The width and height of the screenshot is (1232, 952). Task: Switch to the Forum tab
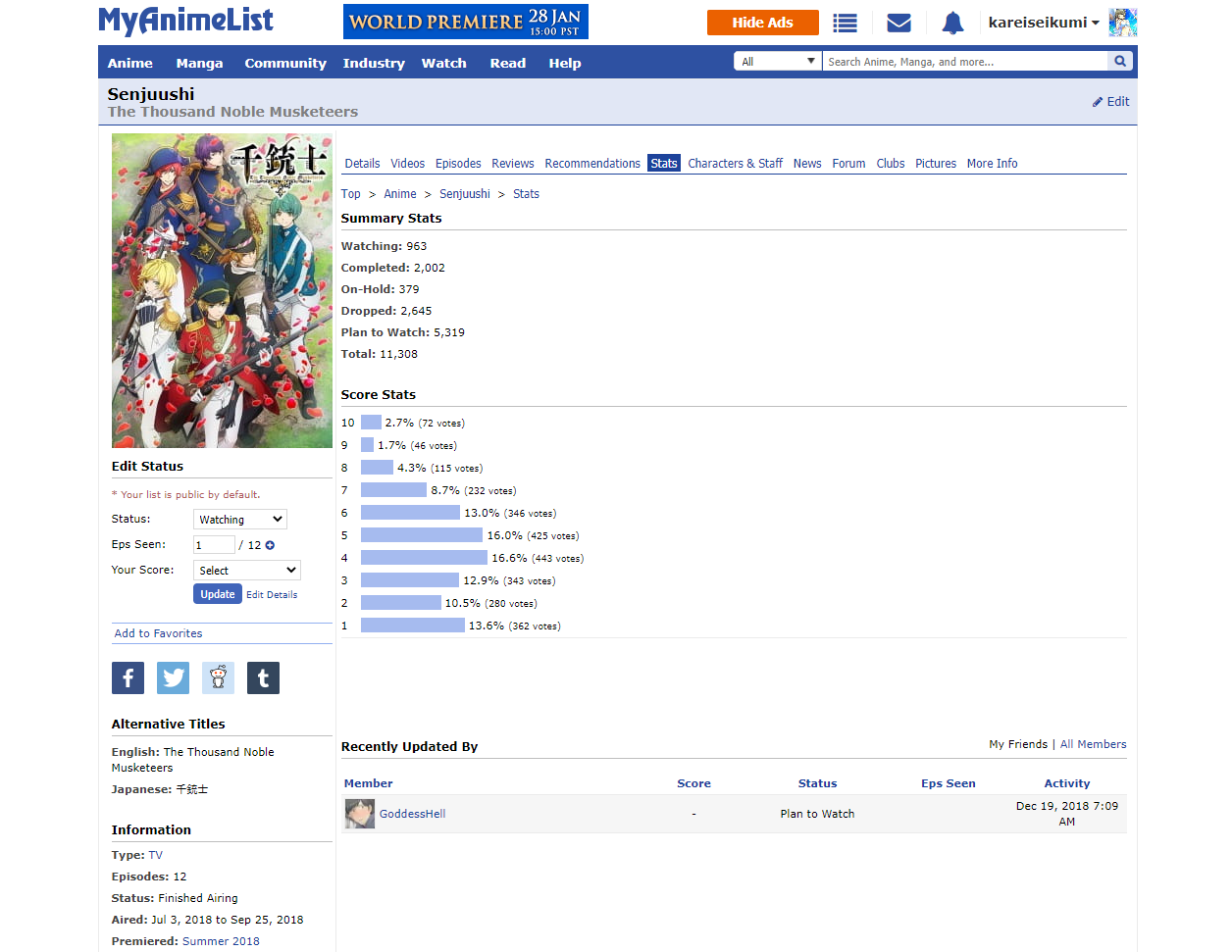point(848,164)
